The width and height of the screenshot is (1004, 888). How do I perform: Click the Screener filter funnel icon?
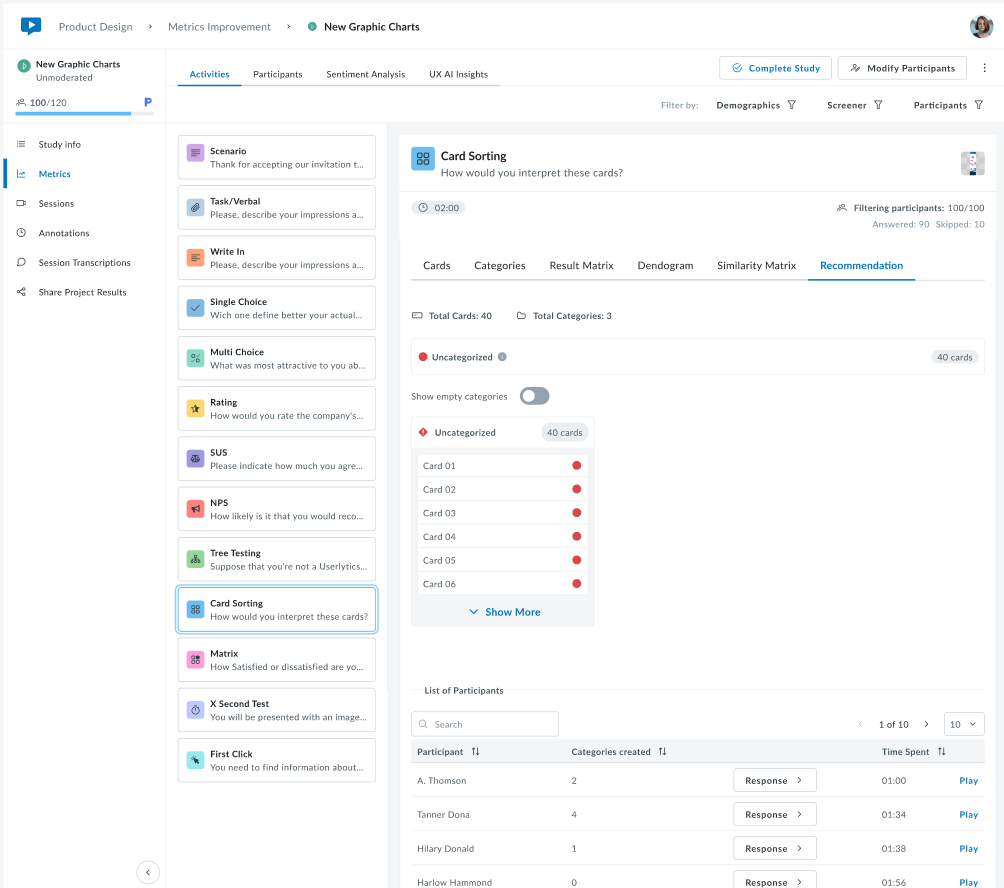coord(878,105)
